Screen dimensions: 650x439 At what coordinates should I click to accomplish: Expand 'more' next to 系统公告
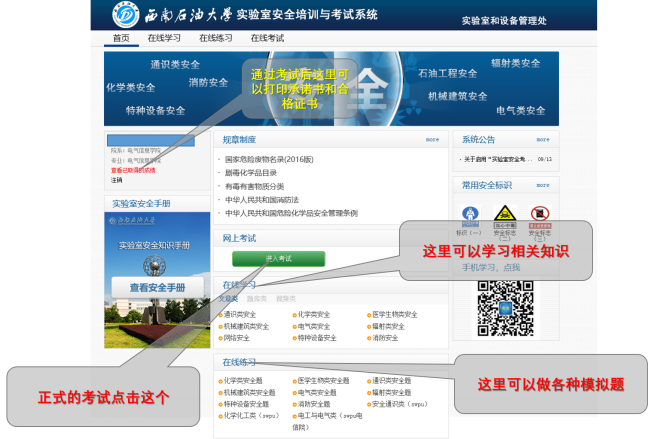pos(541,140)
